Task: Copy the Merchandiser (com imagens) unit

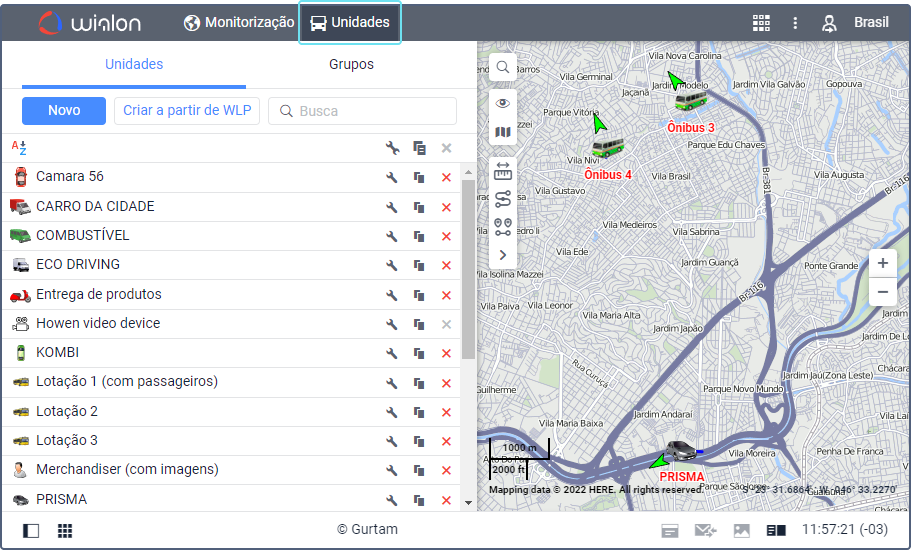Action: (x=419, y=470)
